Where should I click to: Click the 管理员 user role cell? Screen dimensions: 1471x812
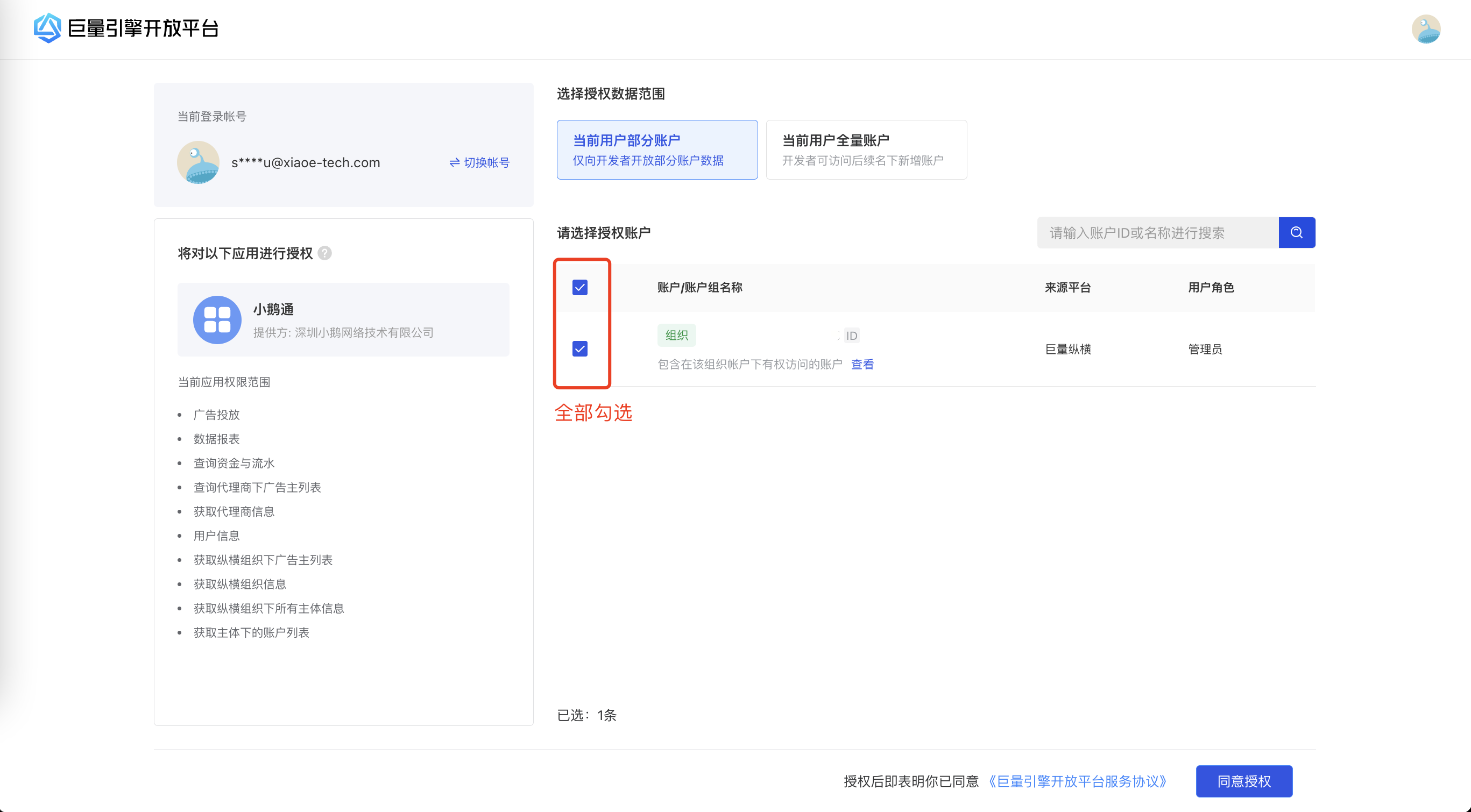click(1205, 349)
